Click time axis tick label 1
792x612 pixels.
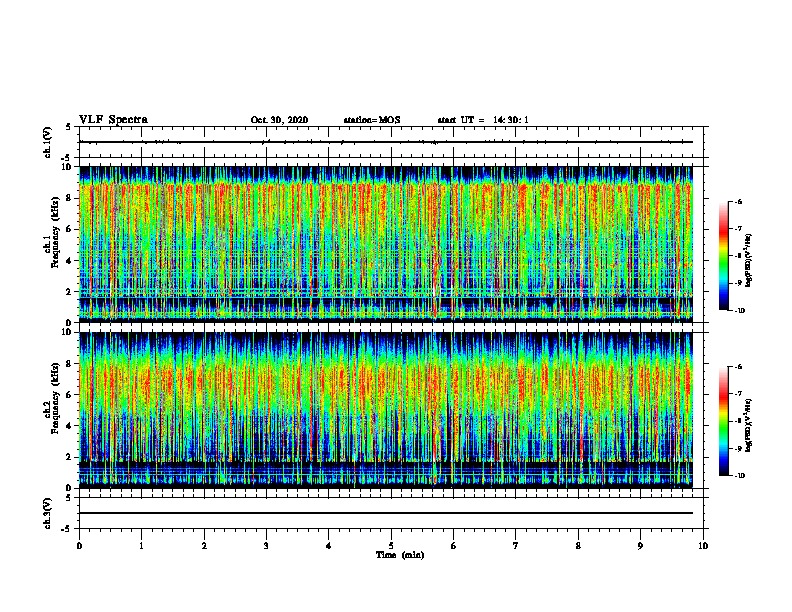click(x=141, y=546)
